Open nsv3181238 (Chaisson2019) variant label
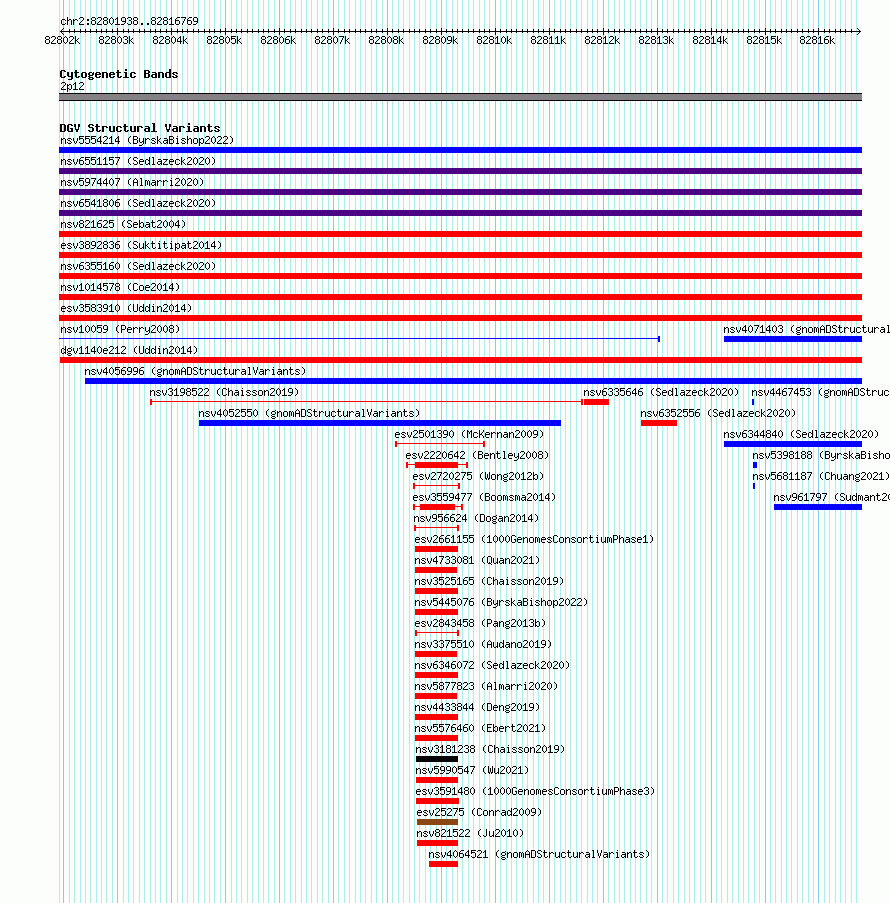890x903 pixels. pyautogui.click(x=490, y=749)
